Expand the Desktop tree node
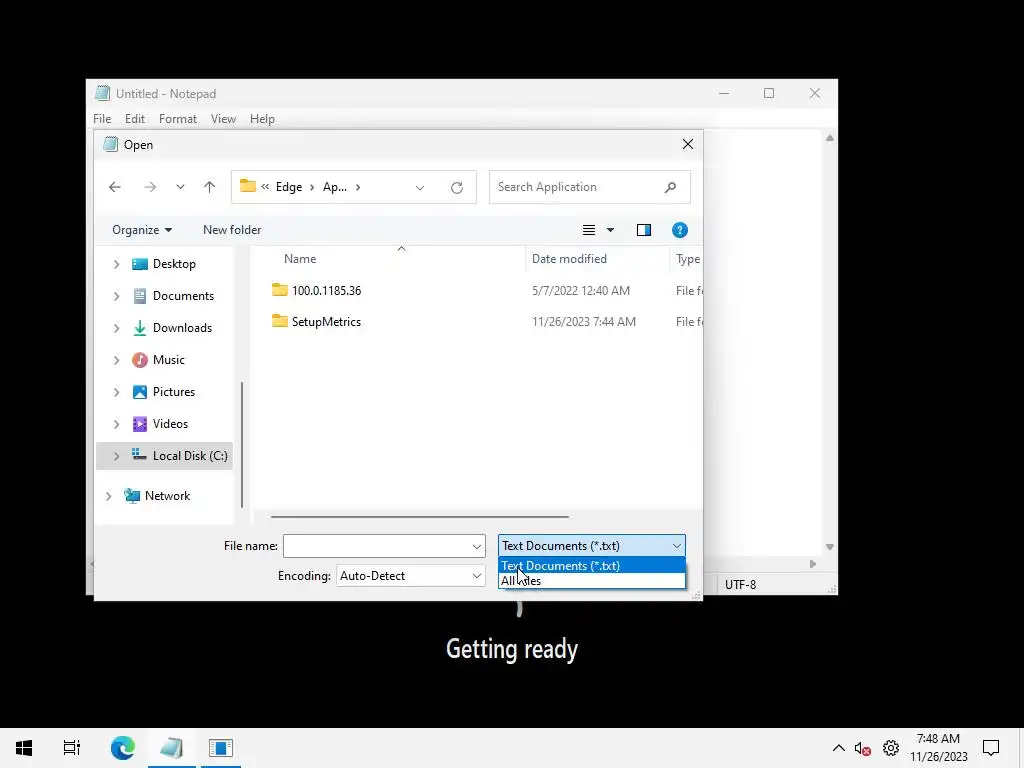This screenshot has height=768, width=1024. tap(116, 264)
